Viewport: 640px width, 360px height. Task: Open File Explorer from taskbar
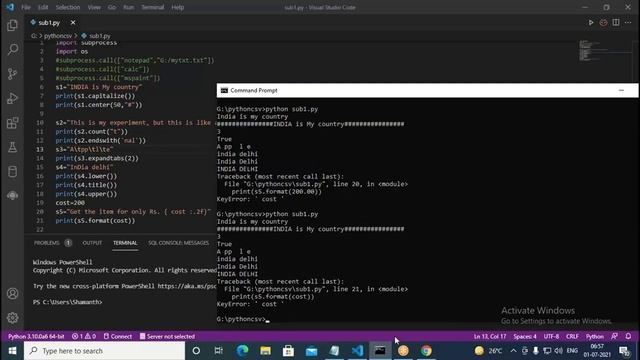[265, 351]
